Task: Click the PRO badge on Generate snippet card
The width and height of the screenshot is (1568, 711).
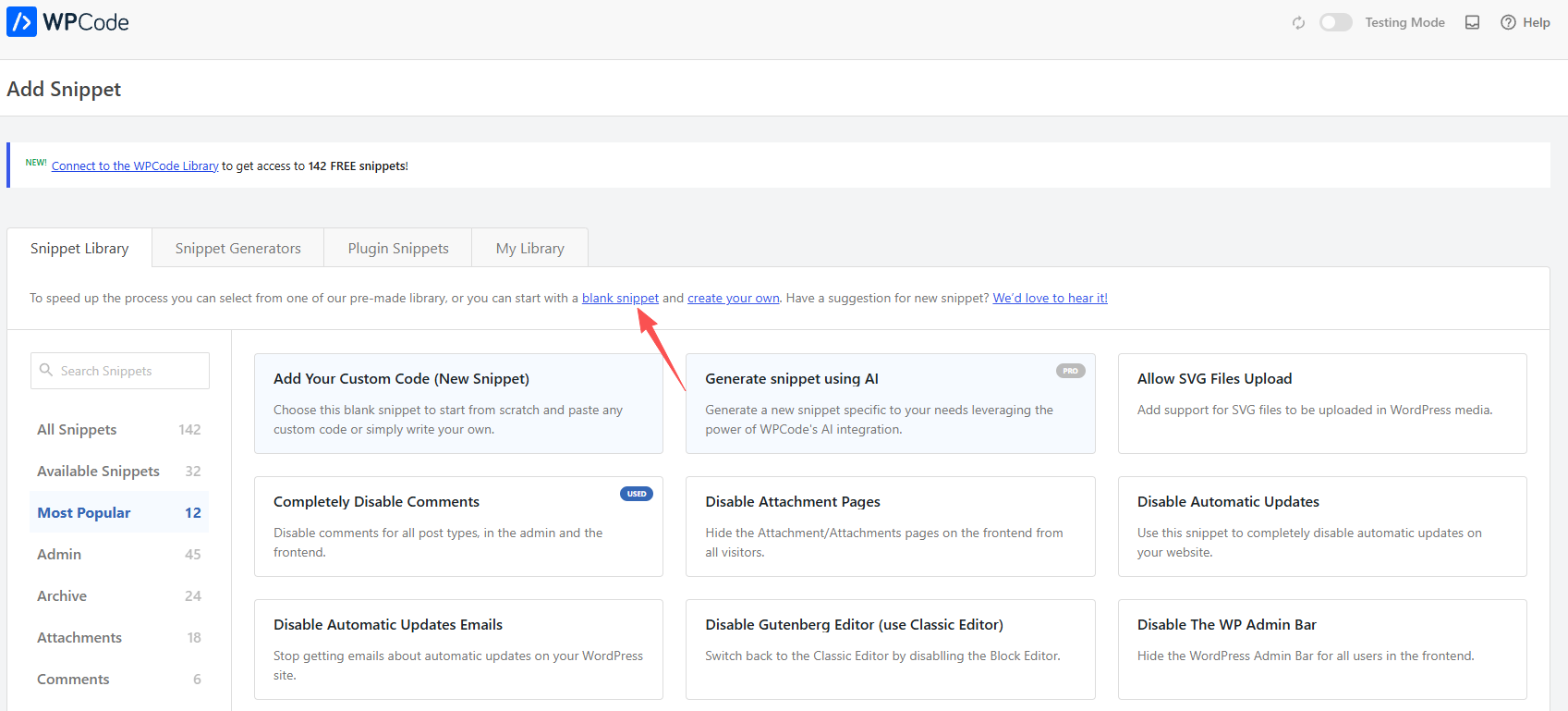Action: click(x=1071, y=371)
